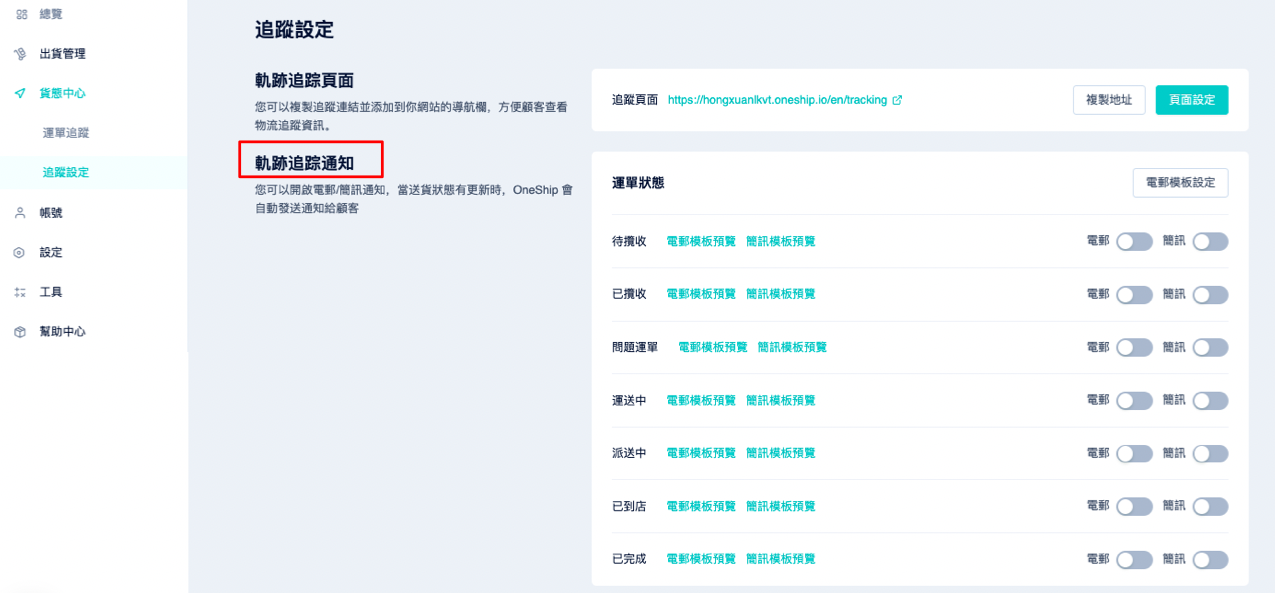The height and width of the screenshot is (593, 1275).
Task: Enable 電郵 toggle for 待攬收
Action: point(1134,242)
